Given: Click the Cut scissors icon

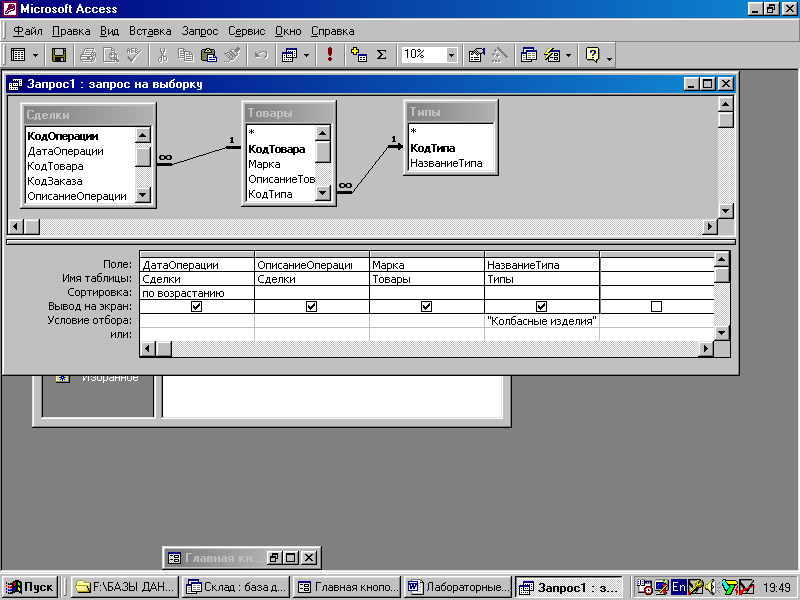Looking at the screenshot, I should (x=163, y=55).
